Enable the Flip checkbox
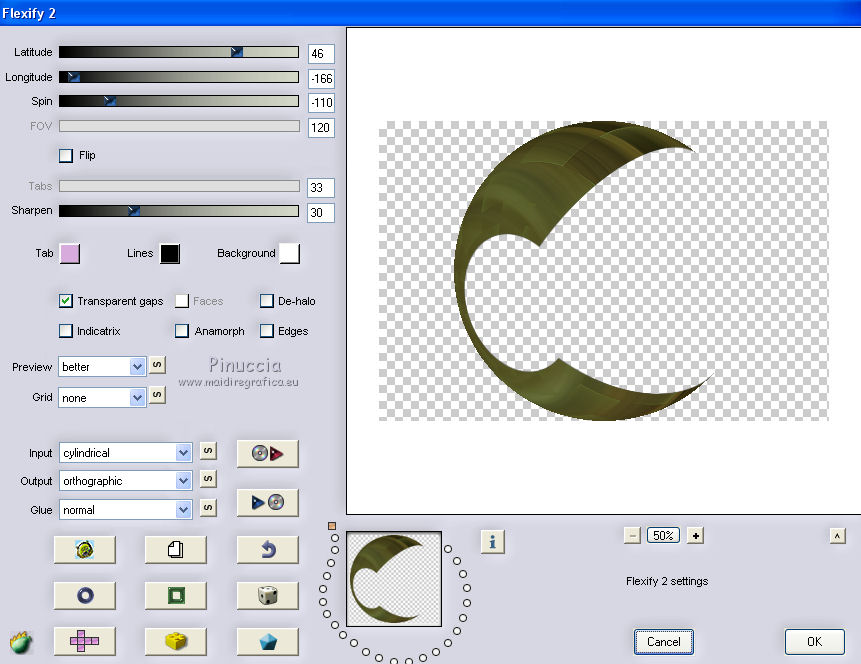This screenshot has height=664, width=861. 66,155
